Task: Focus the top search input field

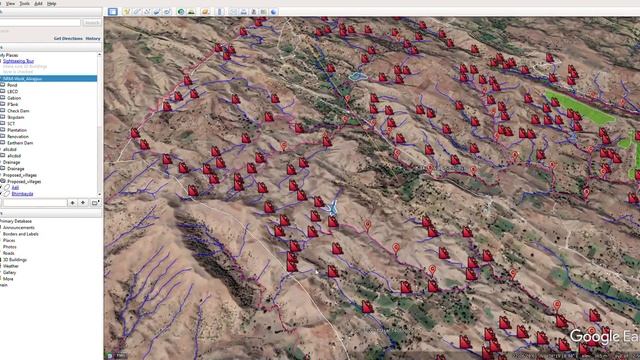Action: [x=40, y=22]
